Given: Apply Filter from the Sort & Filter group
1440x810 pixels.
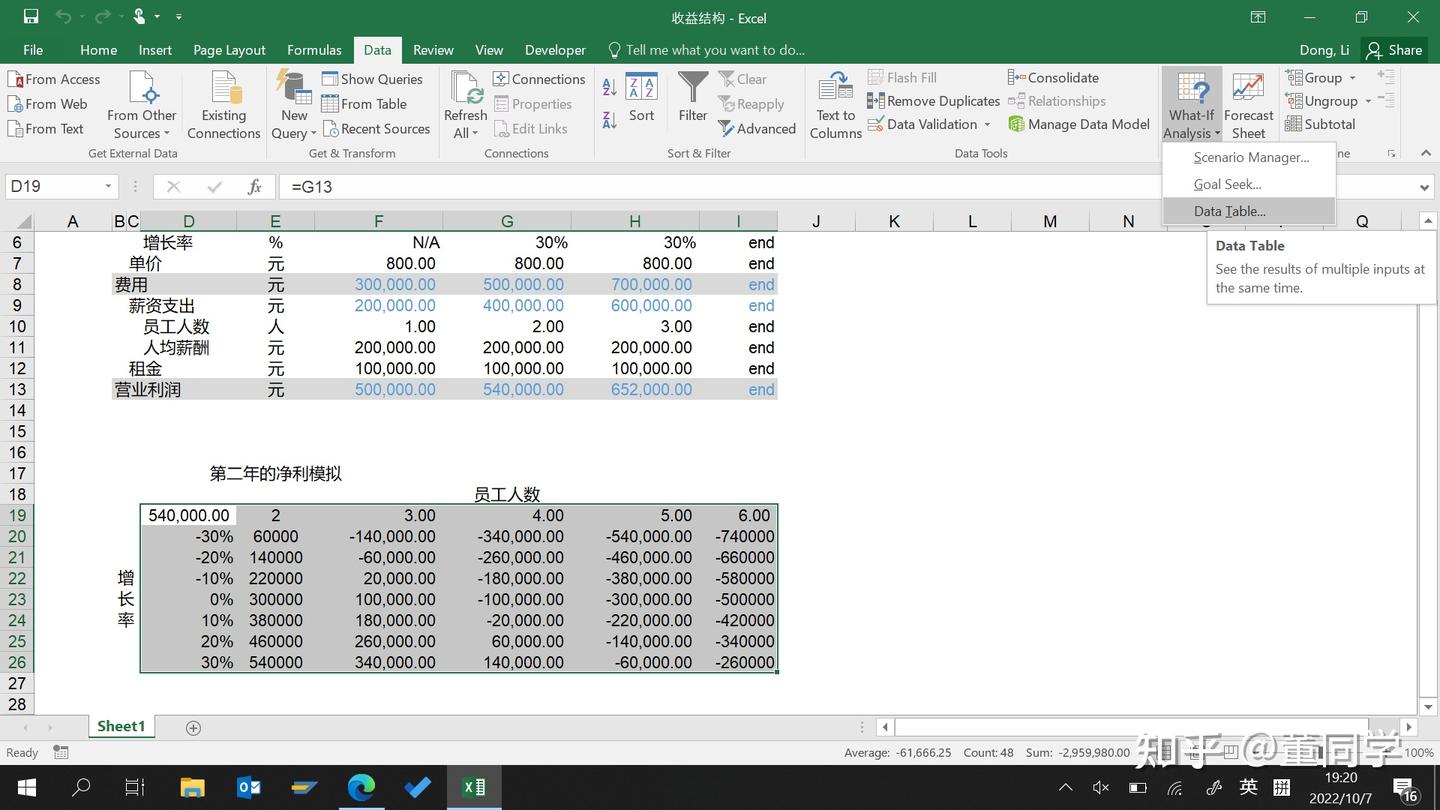Looking at the screenshot, I should point(692,99).
